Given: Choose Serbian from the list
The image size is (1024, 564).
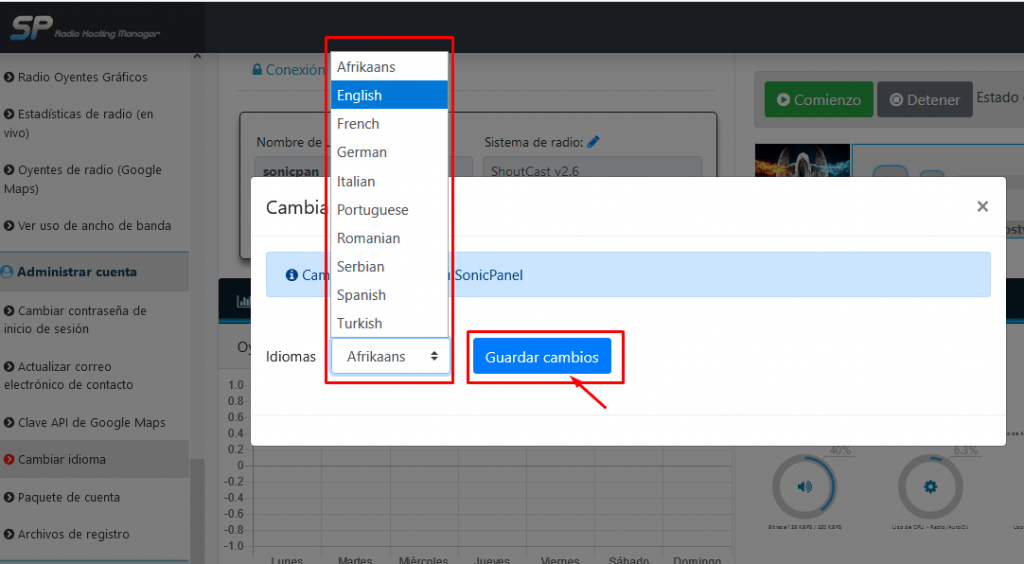Looking at the screenshot, I should click(x=389, y=266).
